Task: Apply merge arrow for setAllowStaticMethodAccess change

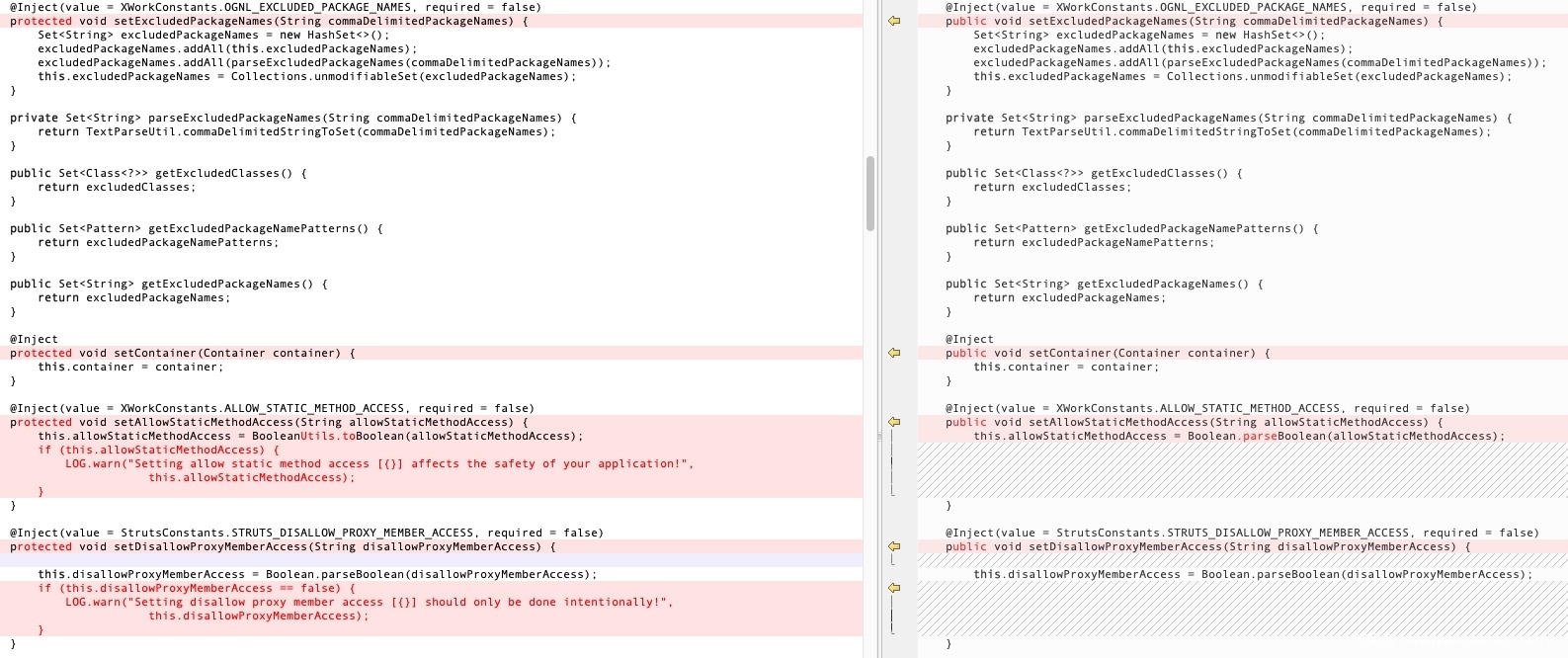Action: point(894,422)
